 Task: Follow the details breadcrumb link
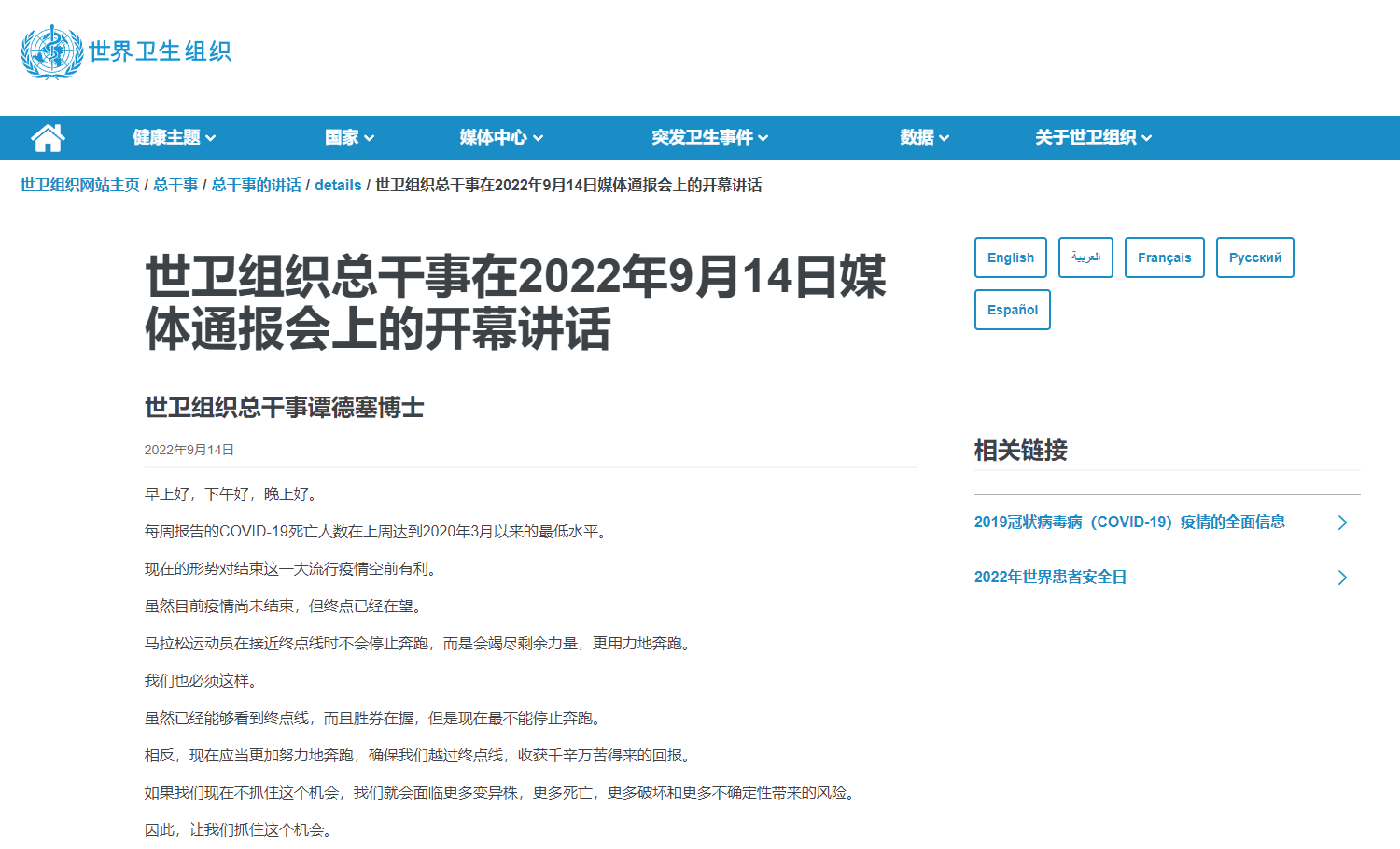tap(338, 185)
